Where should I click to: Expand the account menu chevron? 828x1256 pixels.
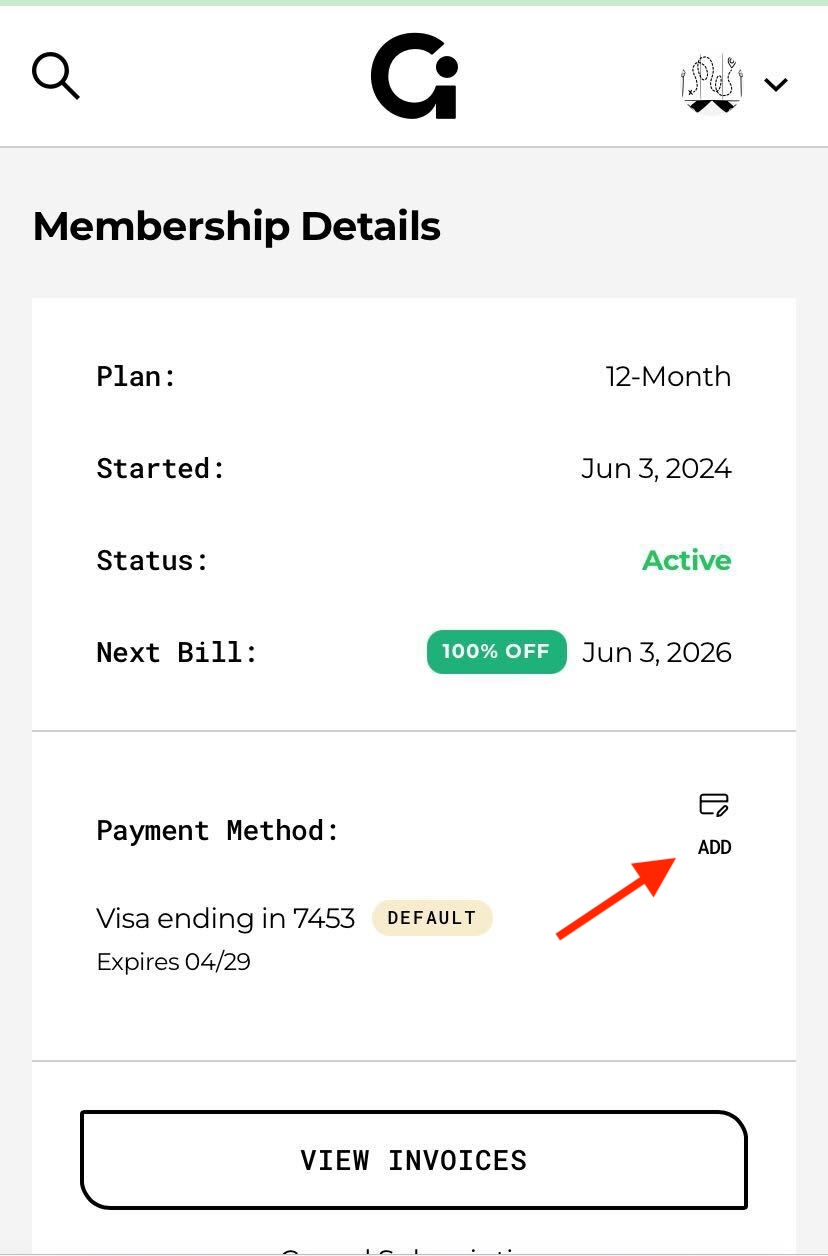click(776, 84)
